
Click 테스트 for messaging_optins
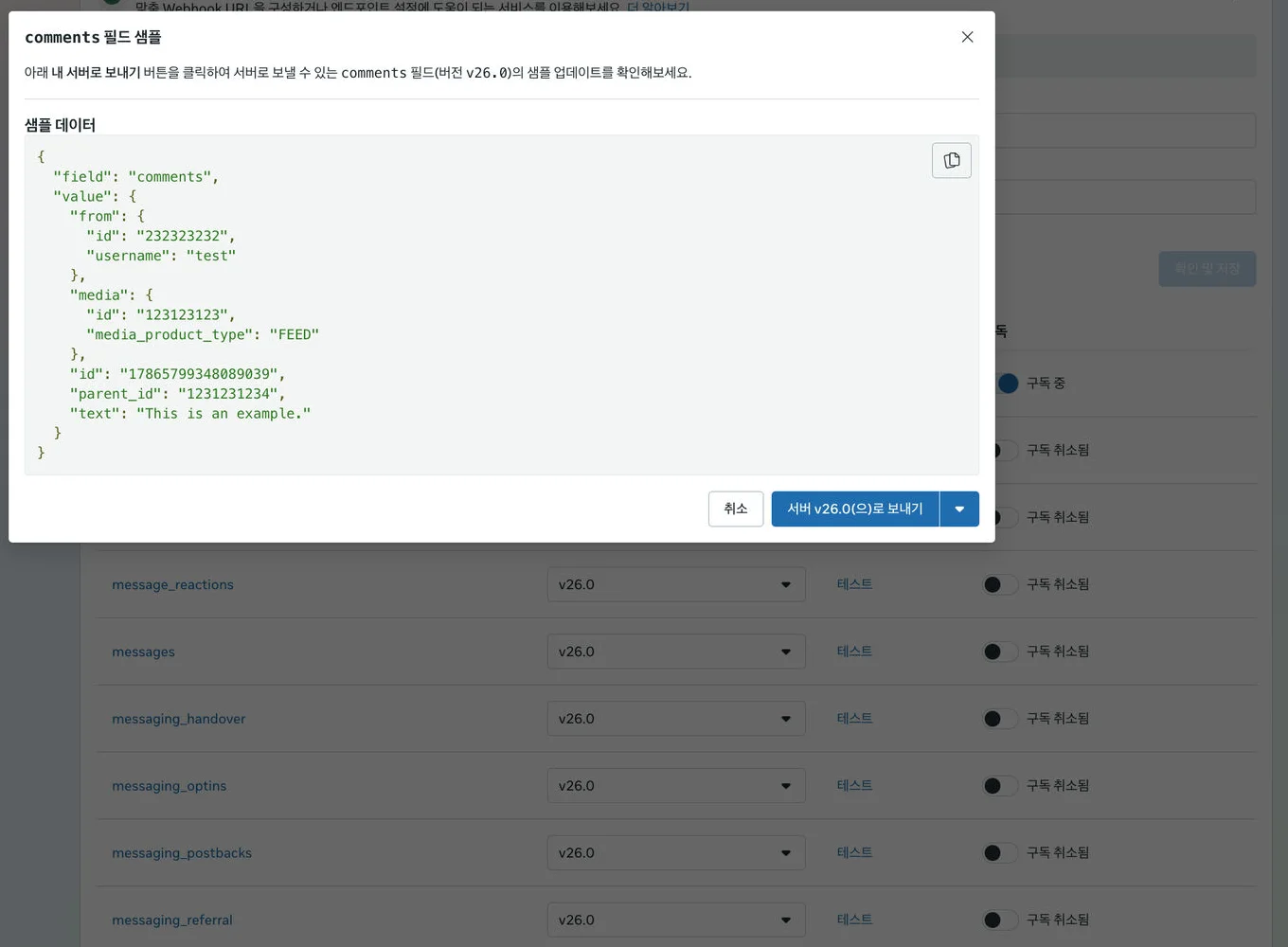coord(854,786)
